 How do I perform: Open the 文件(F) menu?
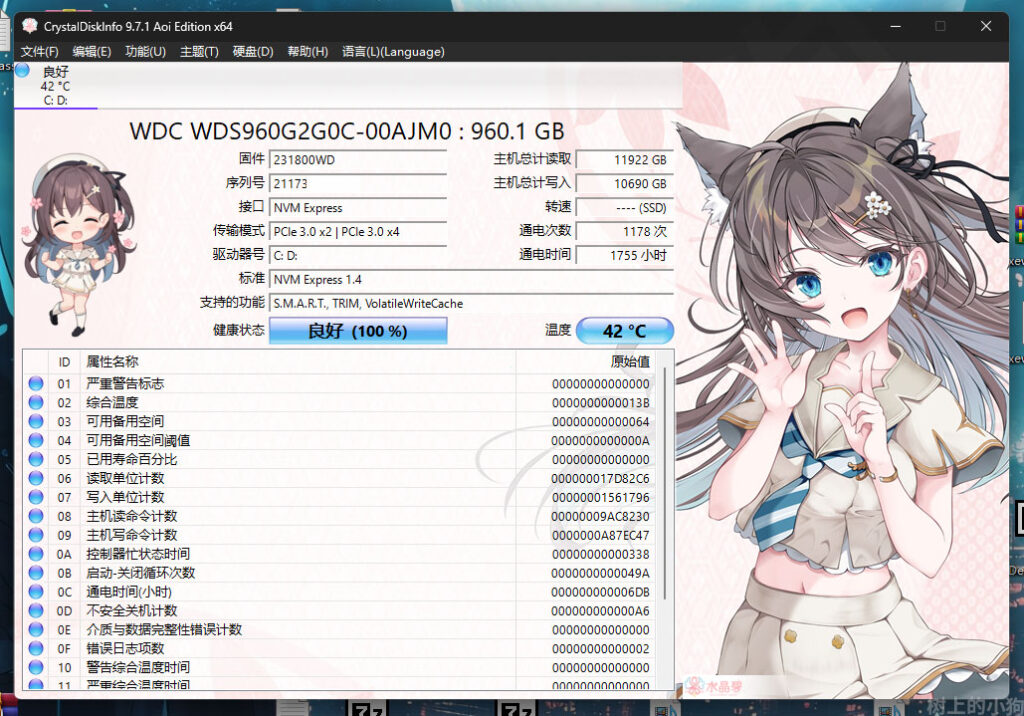click(x=39, y=52)
